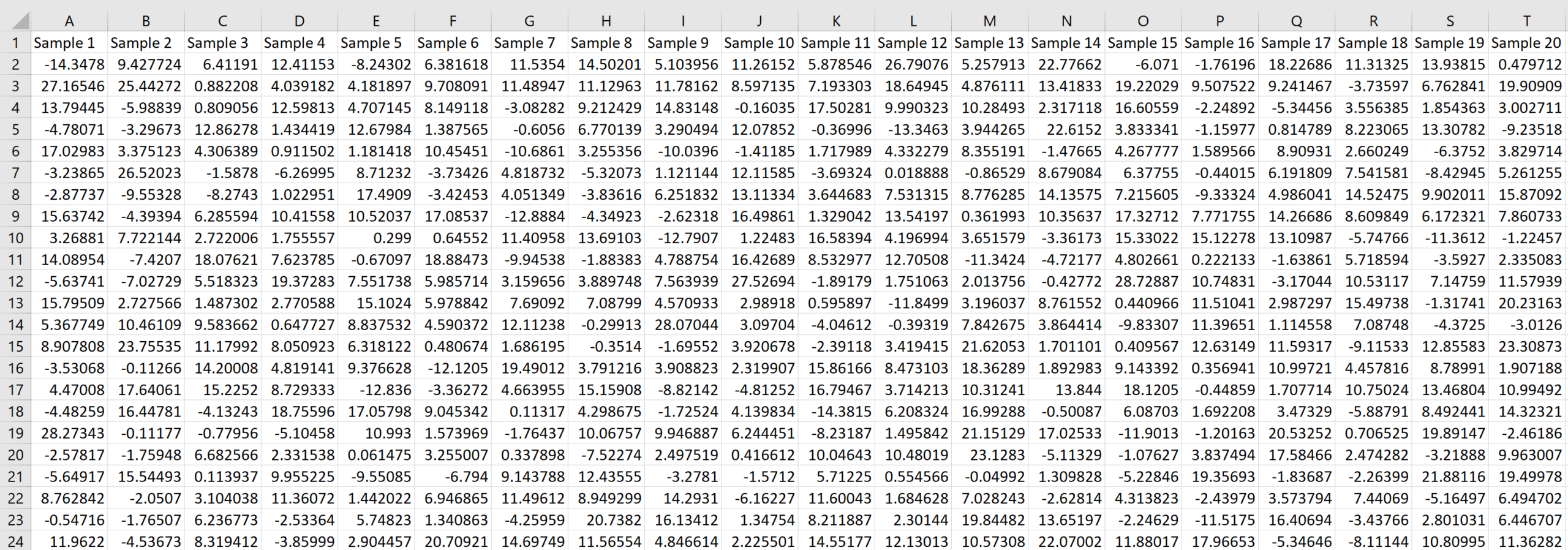The image size is (1568, 550).
Task: Select cell containing 11.9622
Action: click(x=69, y=542)
